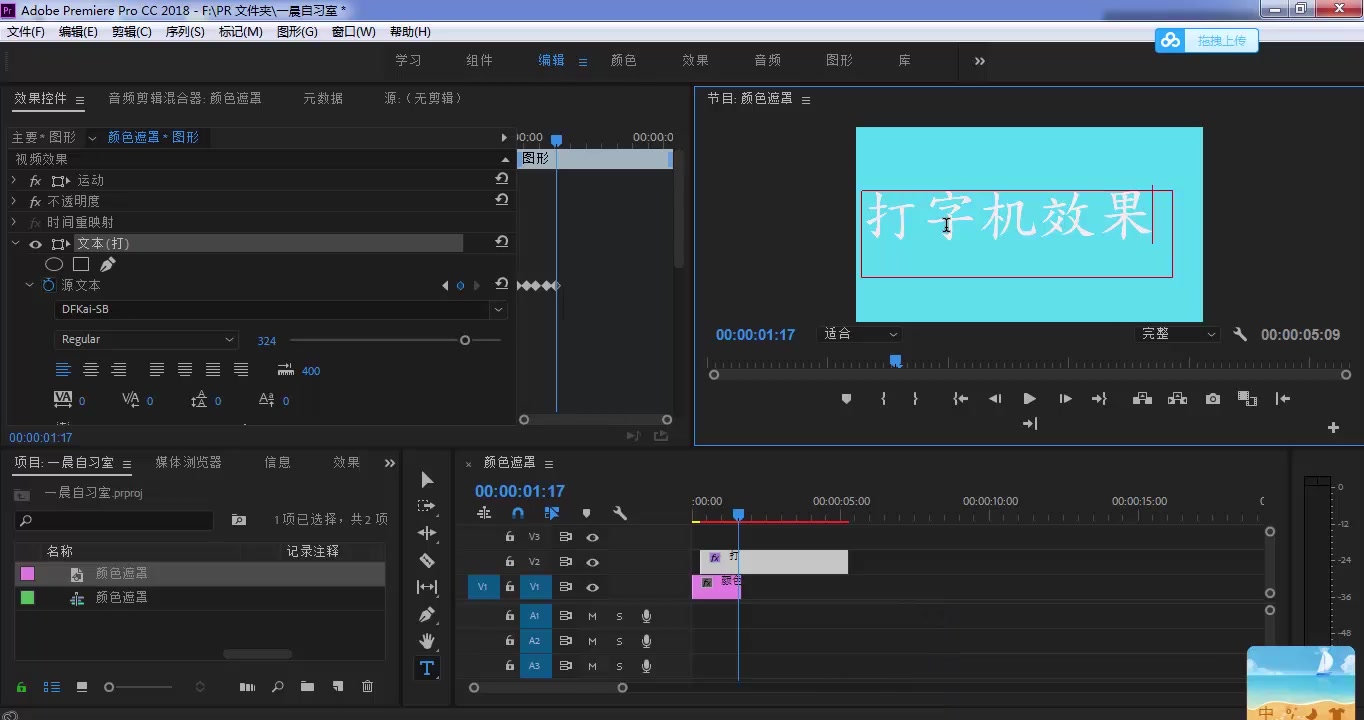Toggle V2 track output eye

(x=592, y=562)
